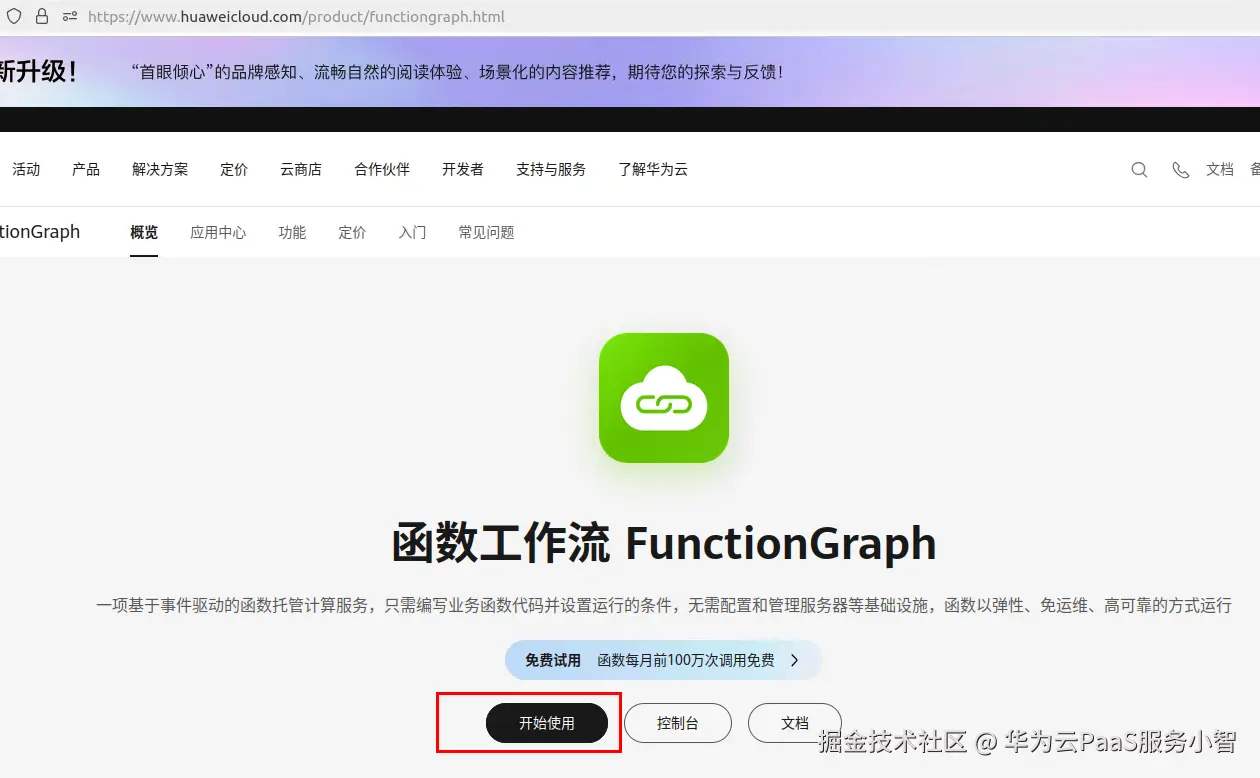The image size is (1260, 778).
Task: Open the 定价 top navigation item
Action: click(x=234, y=169)
